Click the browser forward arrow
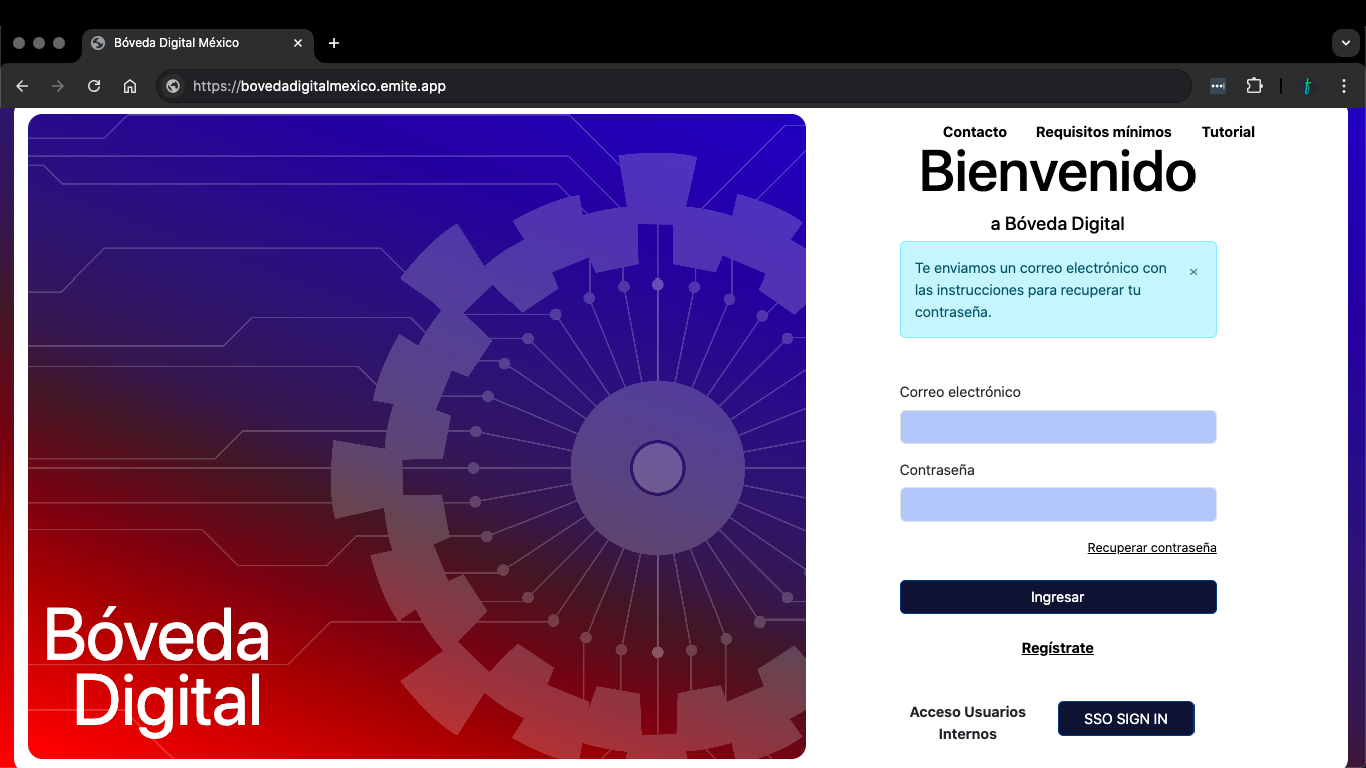This screenshot has height=768, width=1366. (58, 86)
